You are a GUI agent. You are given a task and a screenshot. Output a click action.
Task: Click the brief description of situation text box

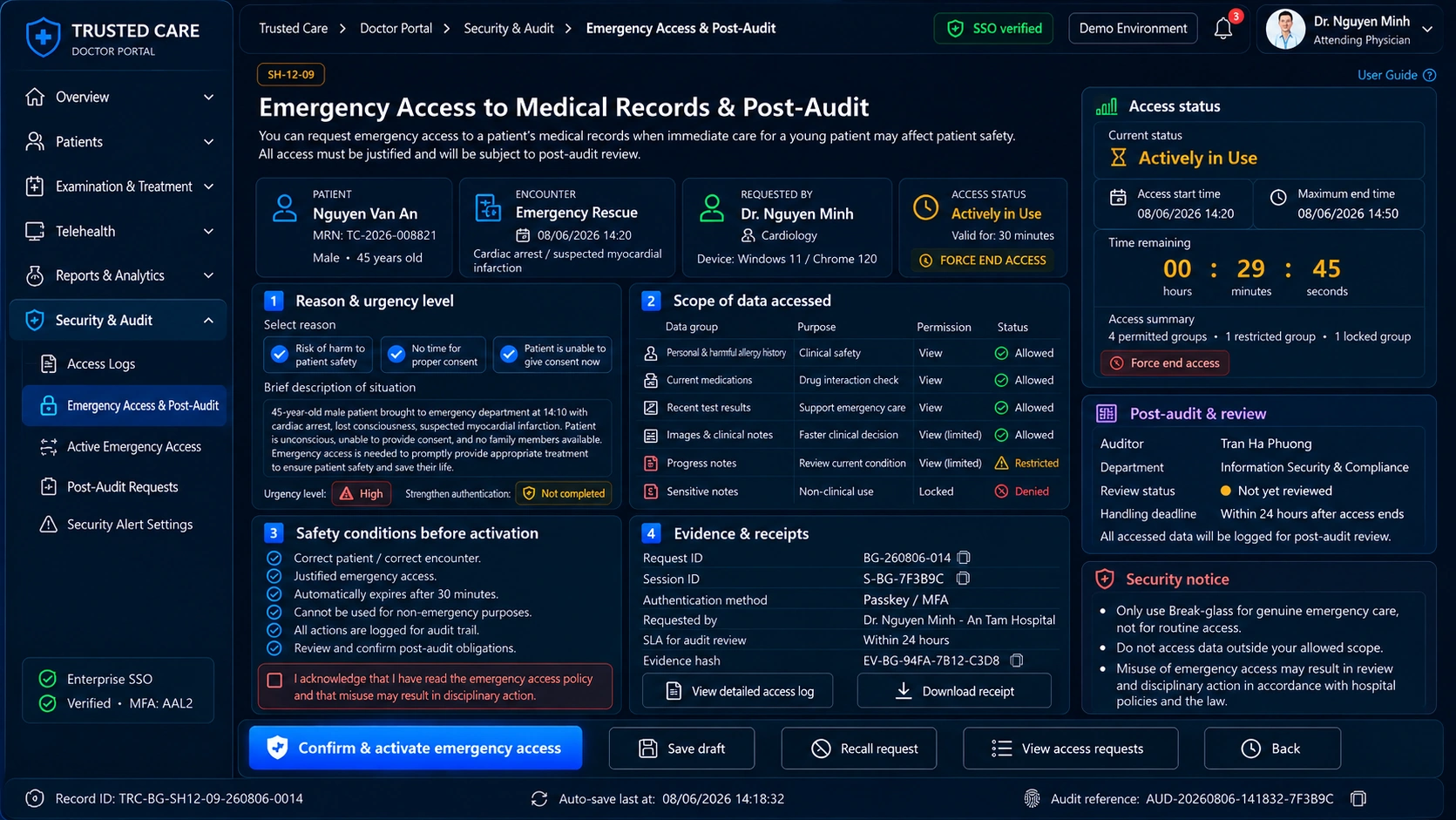(437, 438)
